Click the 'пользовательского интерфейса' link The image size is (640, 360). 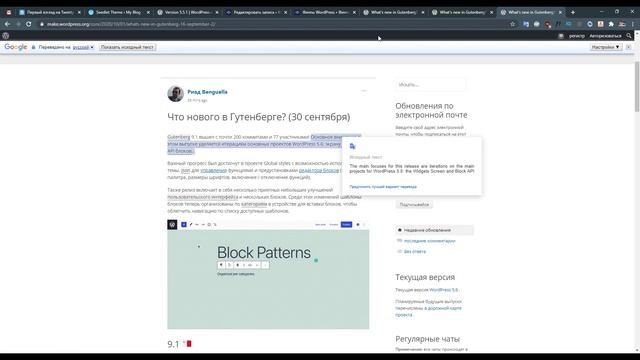tap(202, 197)
